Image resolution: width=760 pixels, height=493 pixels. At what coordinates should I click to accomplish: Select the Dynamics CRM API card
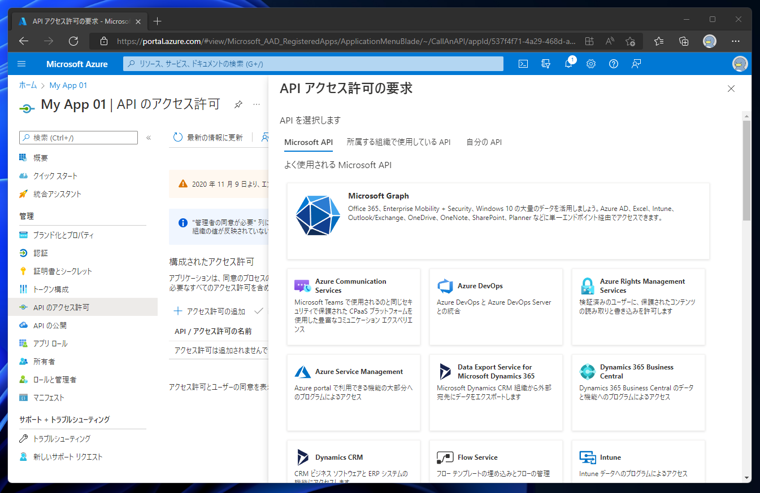click(x=354, y=461)
